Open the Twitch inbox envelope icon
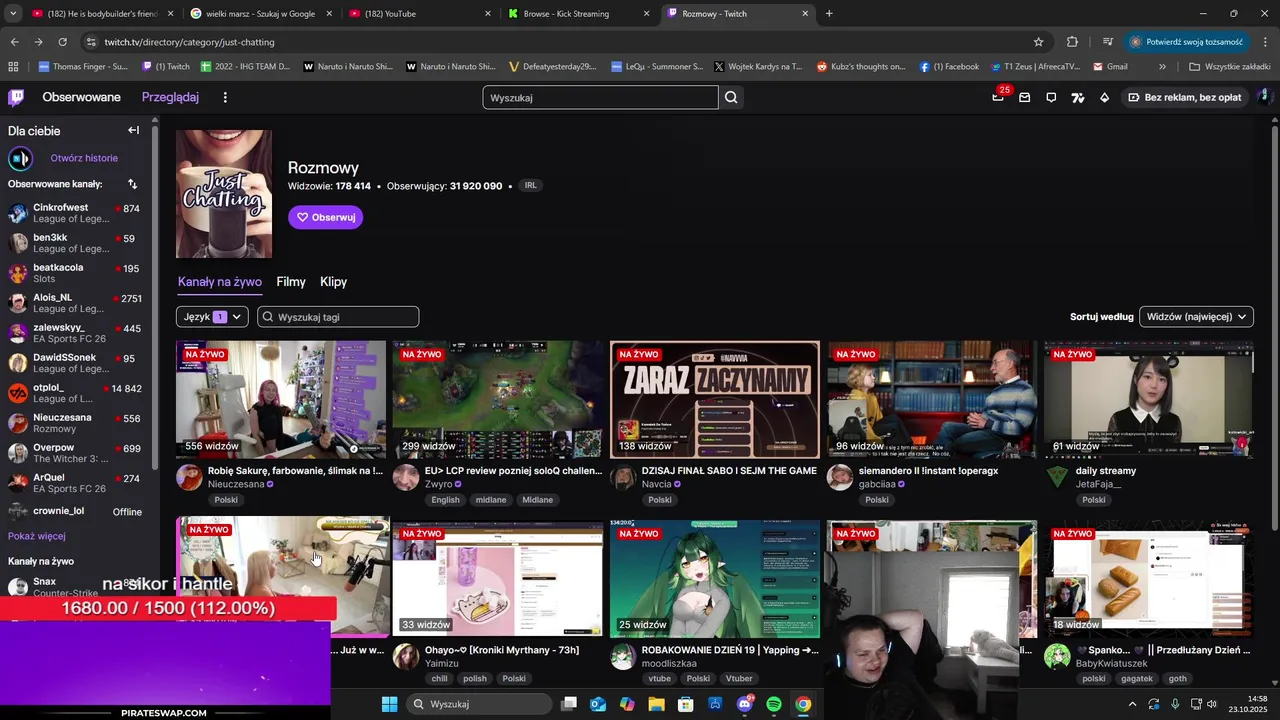The width and height of the screenshot is (1280, 720). 1024,97
